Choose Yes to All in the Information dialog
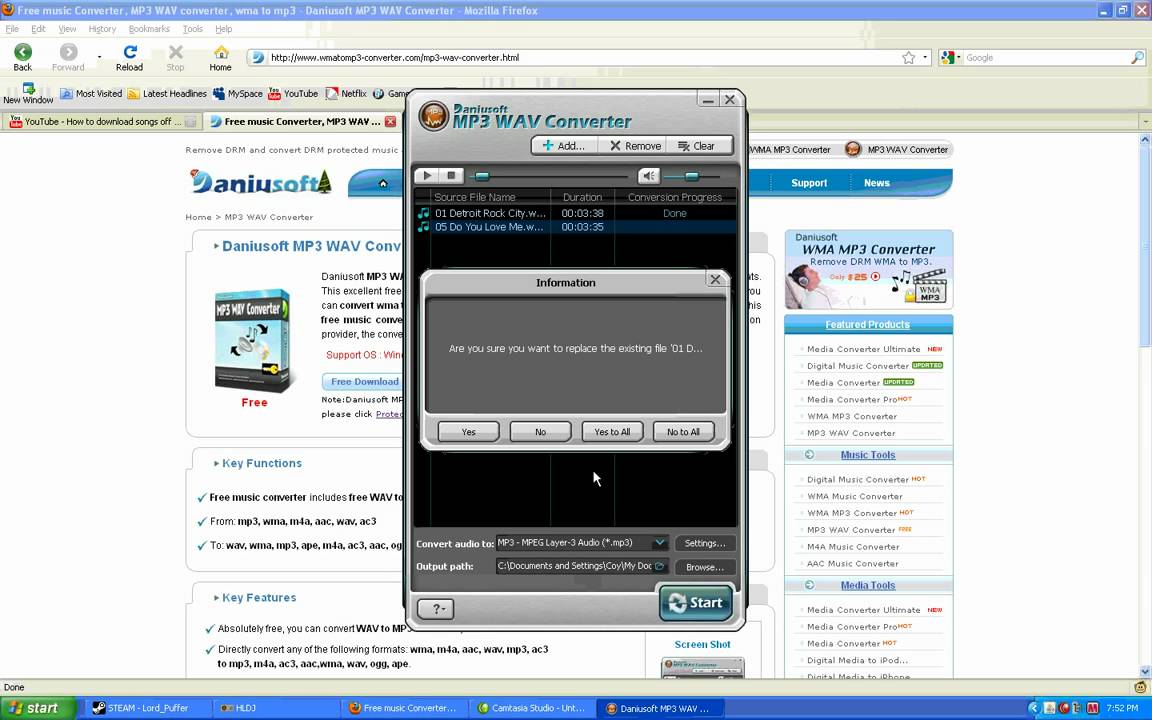Viewport: 1152px width, 720px height. [x=612, y=431]
